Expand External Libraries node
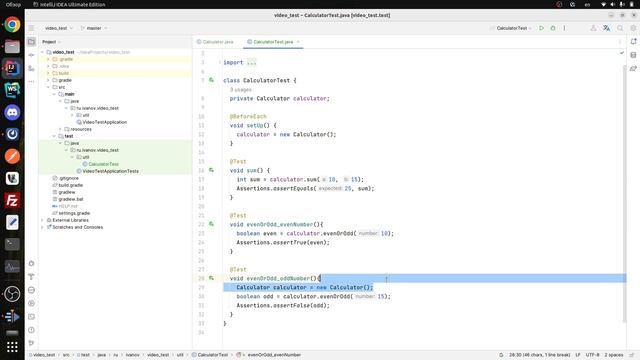This screenshot has height=360, width=640. click(x=42, y=220)
